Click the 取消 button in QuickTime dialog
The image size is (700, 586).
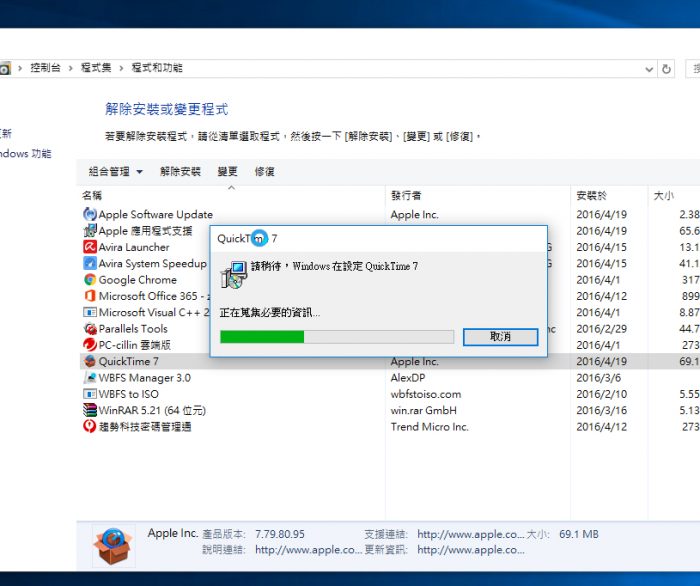coord(500,337)
